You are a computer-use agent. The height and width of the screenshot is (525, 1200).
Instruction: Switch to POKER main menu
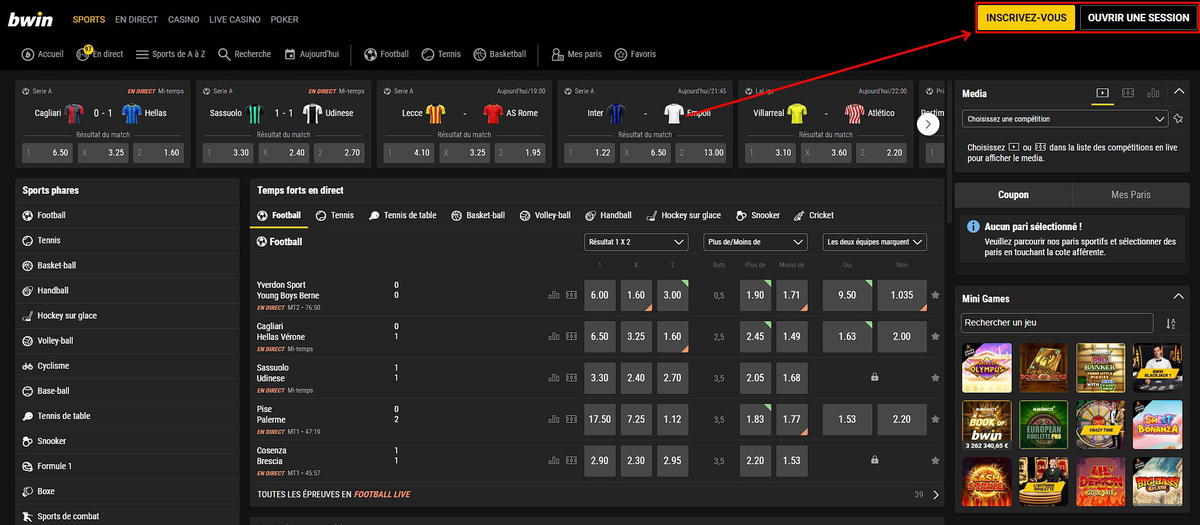point(284,19)
